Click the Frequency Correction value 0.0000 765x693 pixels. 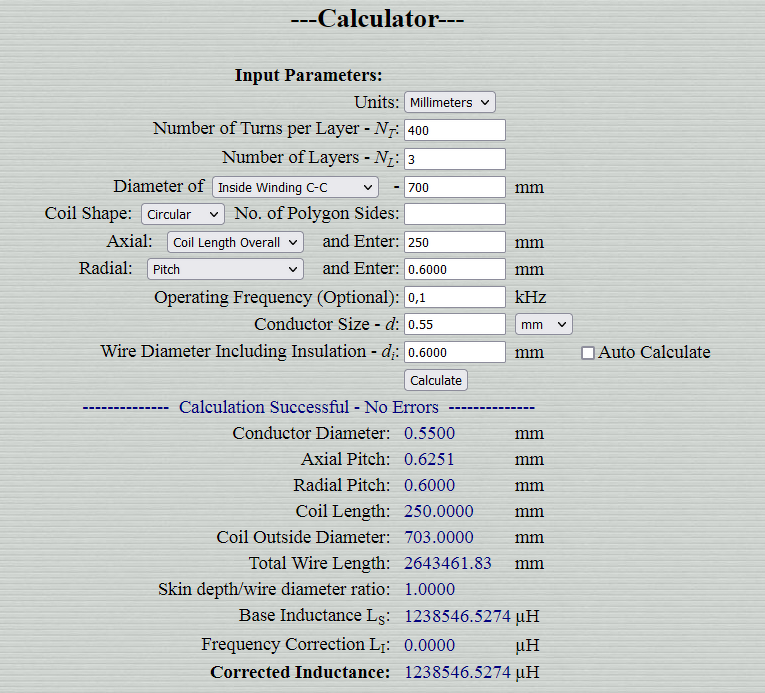click(x=429, y=645)
